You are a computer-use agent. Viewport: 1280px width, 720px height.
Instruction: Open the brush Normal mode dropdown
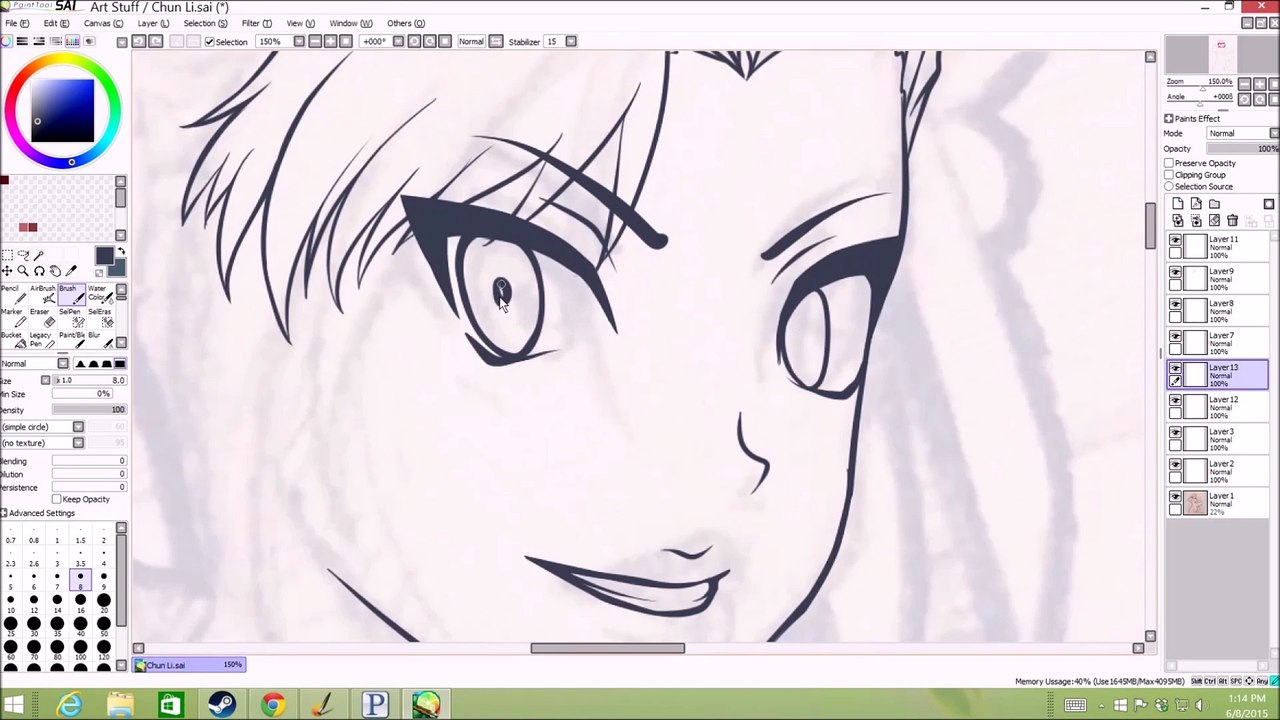pos(63,364)
